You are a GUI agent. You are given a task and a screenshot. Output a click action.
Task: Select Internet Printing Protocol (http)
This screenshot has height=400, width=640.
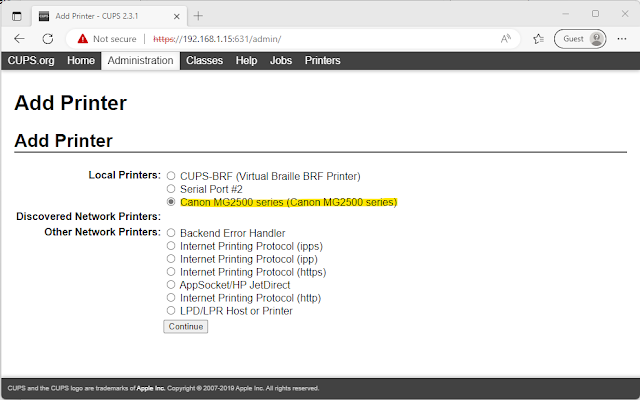coord(171,298)
